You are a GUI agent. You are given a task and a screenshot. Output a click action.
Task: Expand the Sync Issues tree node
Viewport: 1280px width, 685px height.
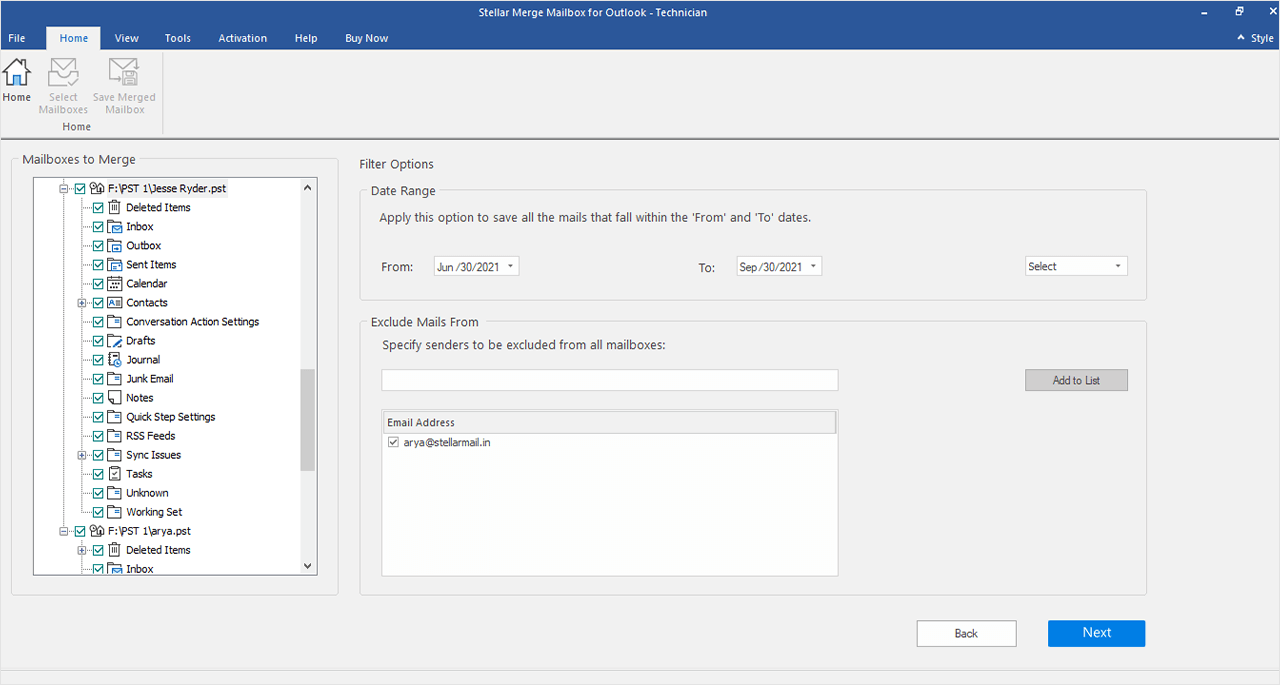pos(82,454)
